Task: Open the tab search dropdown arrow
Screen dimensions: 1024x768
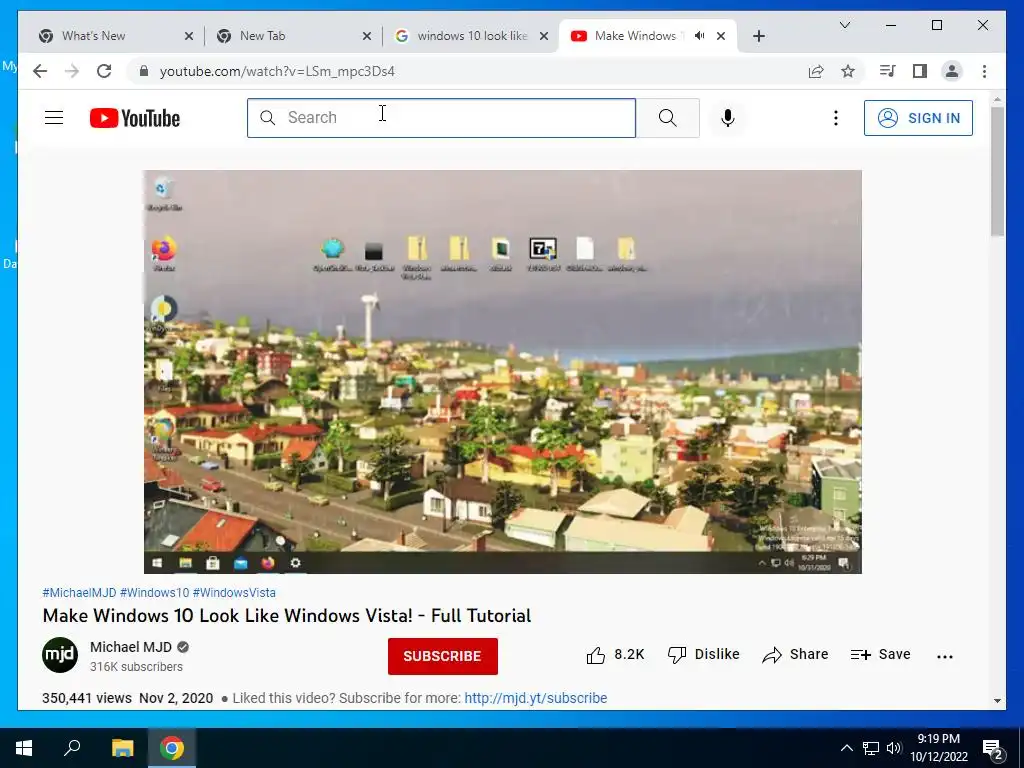Action: pyautogui.click(x=844, y=25)
